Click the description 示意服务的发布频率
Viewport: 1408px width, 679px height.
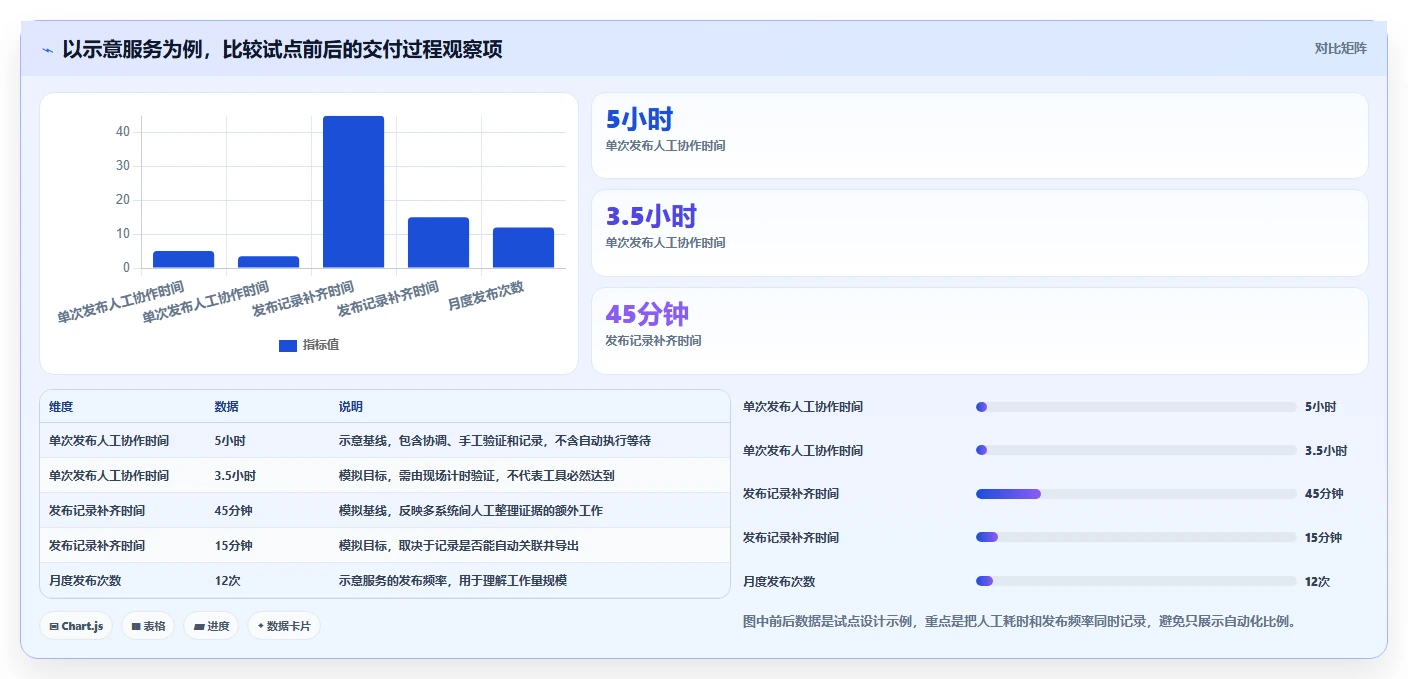(453, 580)
